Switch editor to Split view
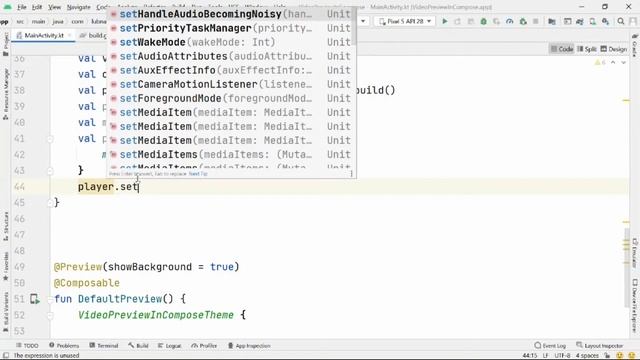This screenshot has width=640, height=360. (587, 49)
